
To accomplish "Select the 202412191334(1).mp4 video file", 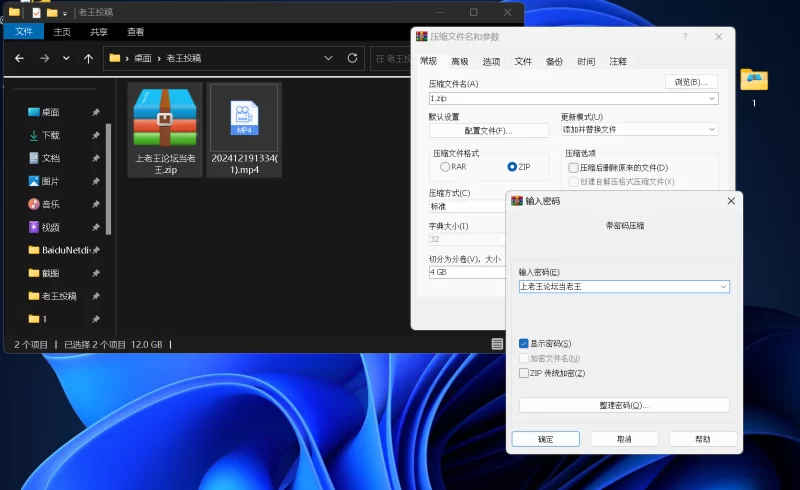I will pos(244,130).
